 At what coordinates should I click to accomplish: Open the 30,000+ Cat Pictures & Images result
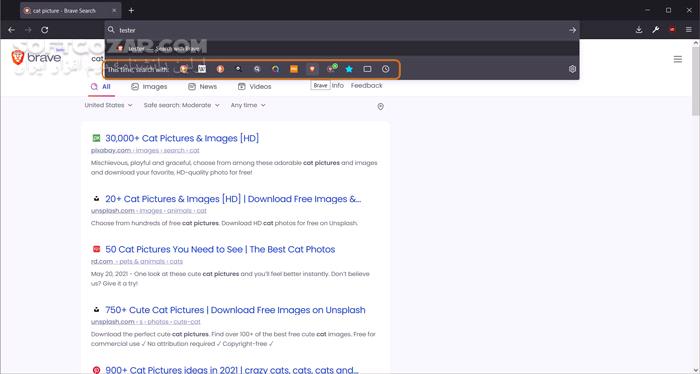(x=182, y=138)
